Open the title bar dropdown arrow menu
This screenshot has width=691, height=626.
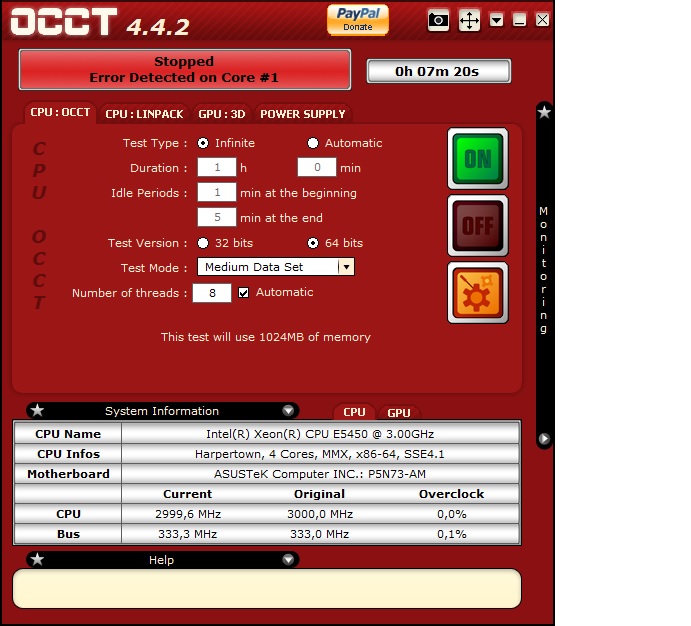497,20
